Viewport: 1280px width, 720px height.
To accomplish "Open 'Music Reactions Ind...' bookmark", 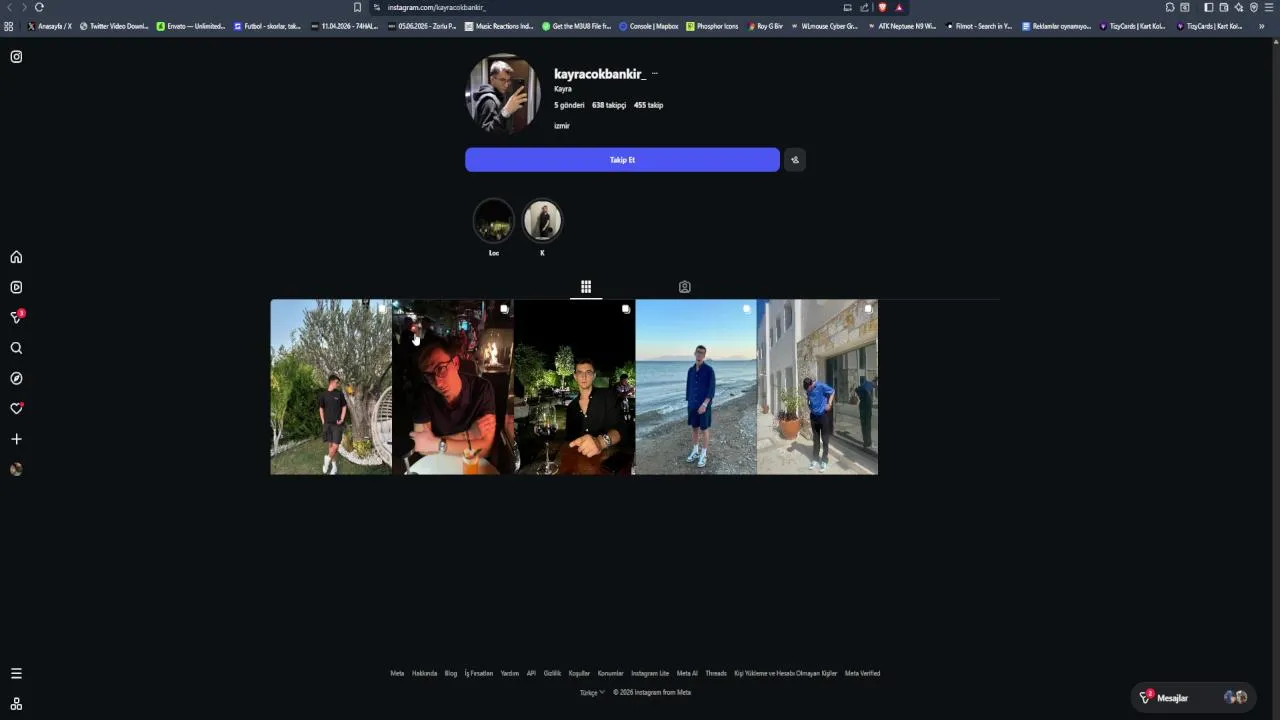I will [499, 26].
